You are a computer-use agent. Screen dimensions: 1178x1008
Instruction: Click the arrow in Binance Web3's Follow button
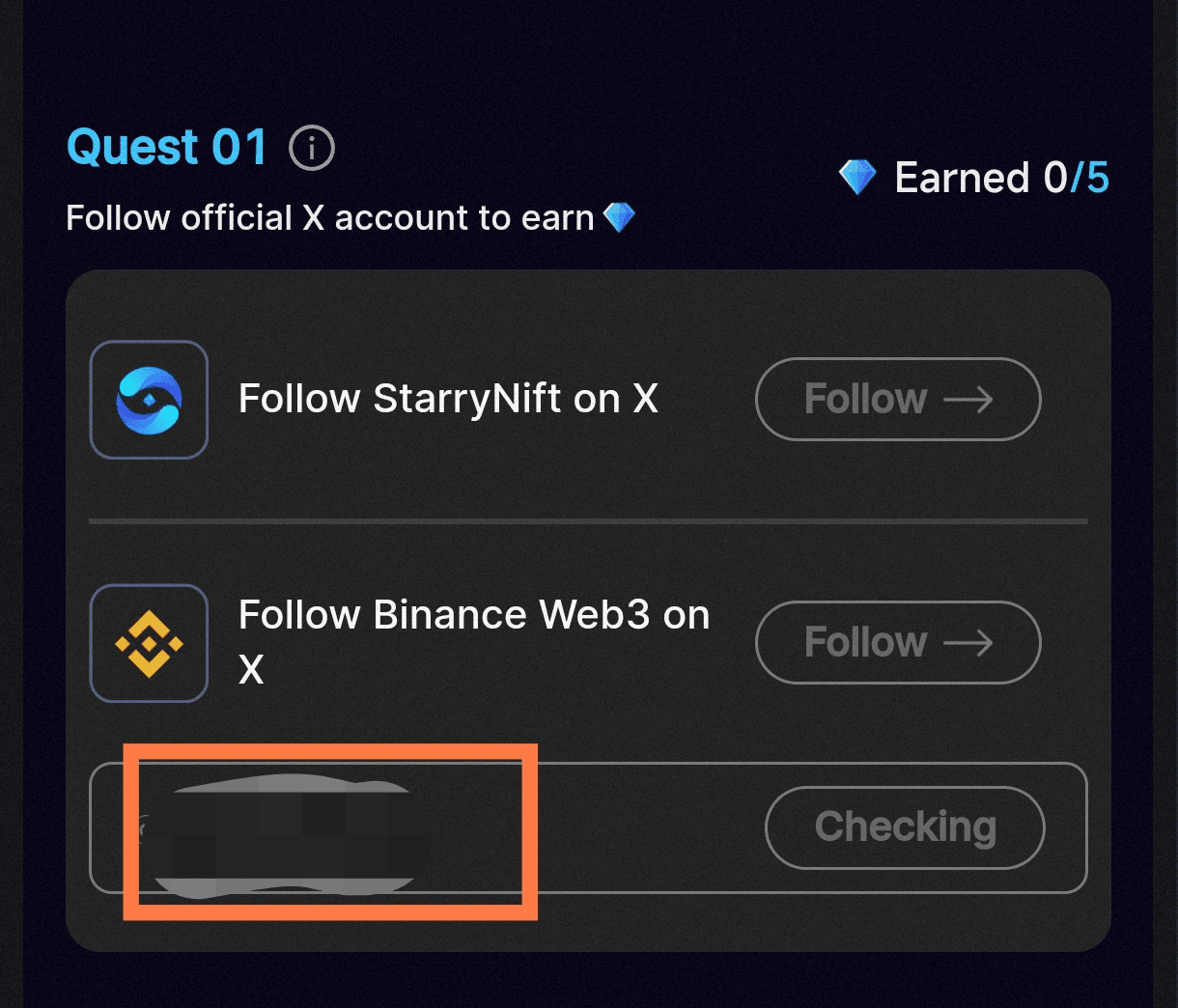tap(968, 643)
